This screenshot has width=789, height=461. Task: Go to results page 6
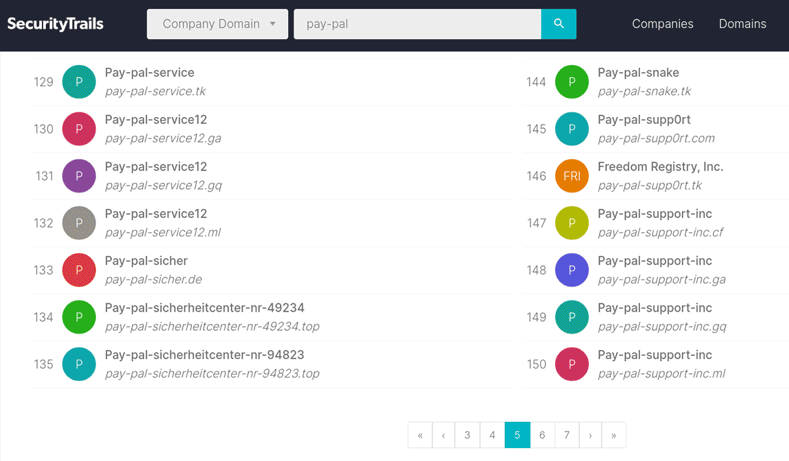(x=542, y=435)
